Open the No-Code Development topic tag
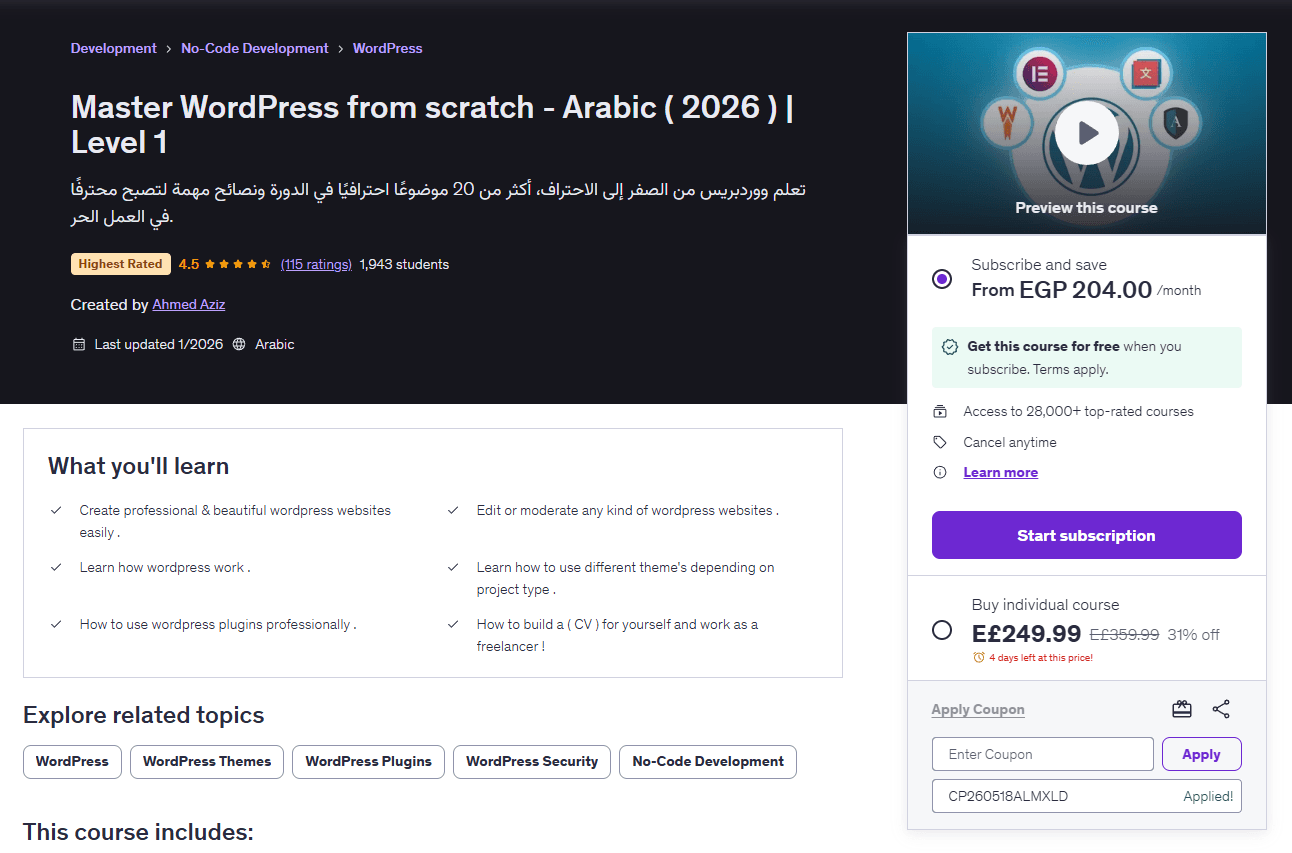This screenshot has width=1292, height=853. coord(708,761)
